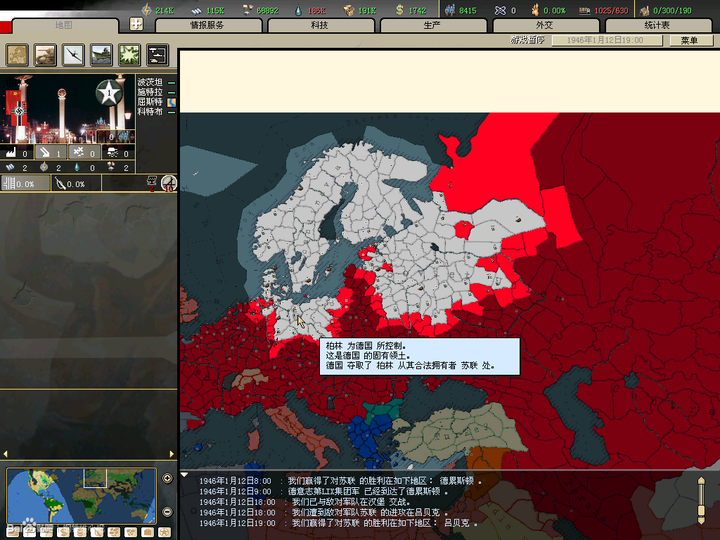720x540 pixels.
Task: Click the round airbase icon with red 10
Action: pyautogui.click(x=169, y=183)
